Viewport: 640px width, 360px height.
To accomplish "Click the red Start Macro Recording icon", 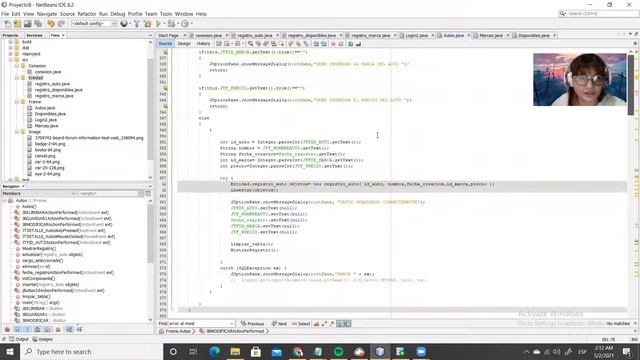I will pyautogui.click(x=333, y=44).
